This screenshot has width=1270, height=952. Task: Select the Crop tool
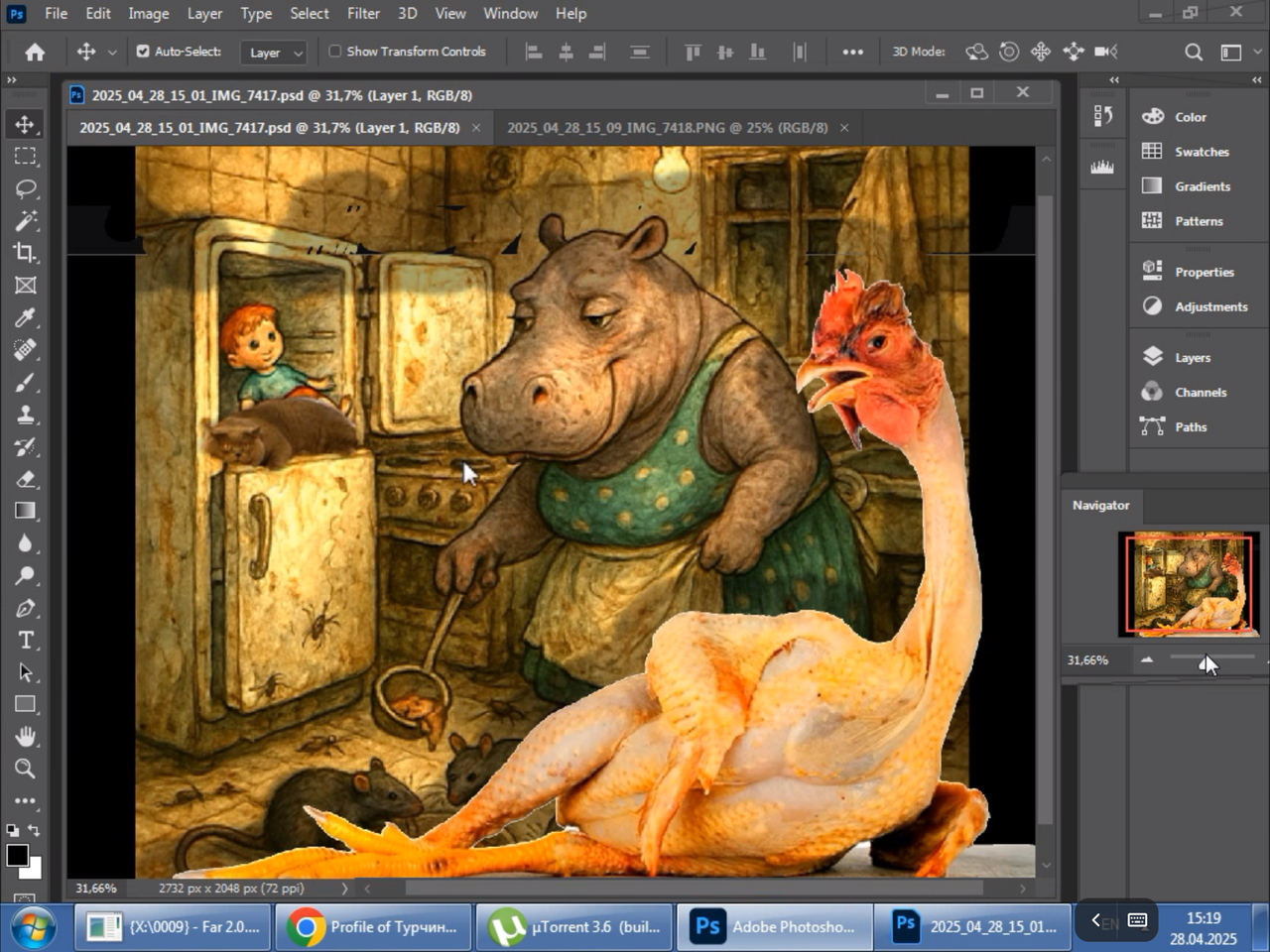tap(25, 253)
